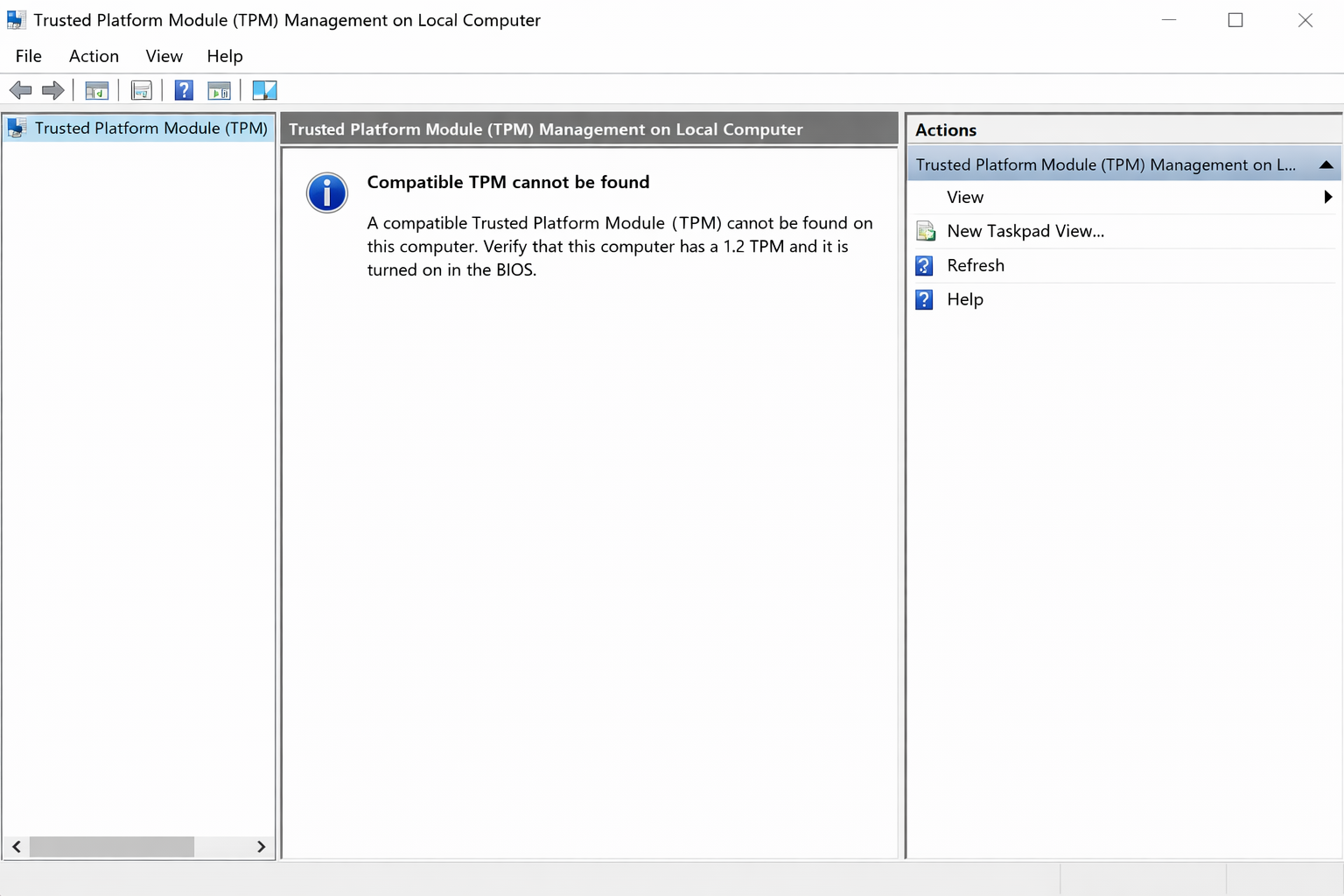Open Help from the toolbar question-mark icon
This screenshot has width=1344, height=896.
click(184, 90)
